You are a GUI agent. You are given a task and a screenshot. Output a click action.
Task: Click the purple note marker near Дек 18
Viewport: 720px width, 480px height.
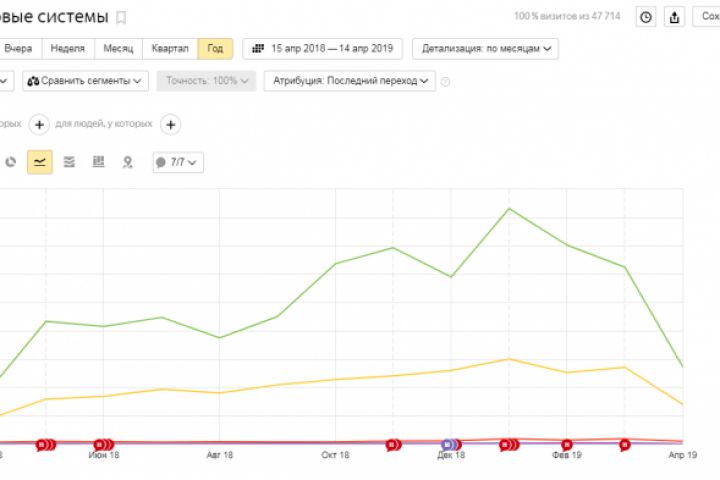click(x=449, y=444)
